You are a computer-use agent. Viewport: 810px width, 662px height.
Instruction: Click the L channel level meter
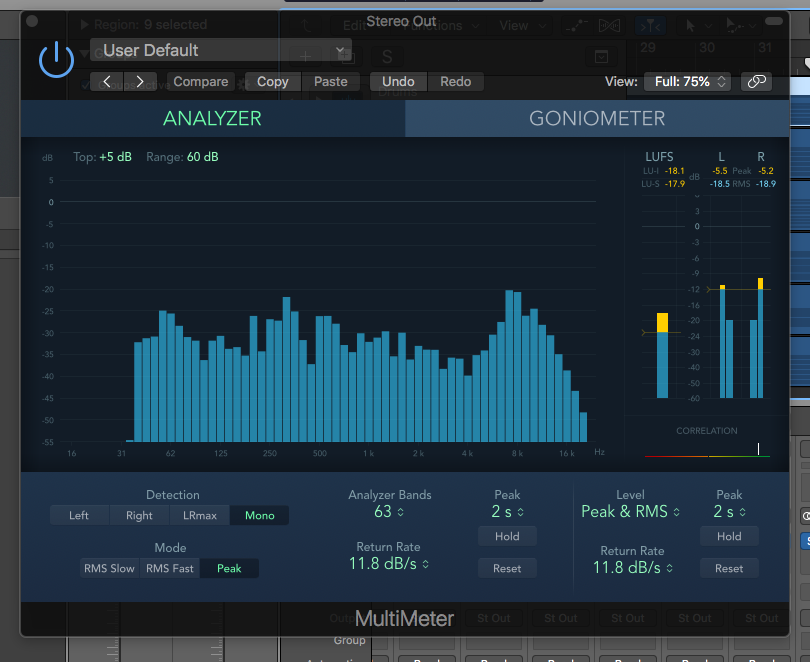(726, 341)
